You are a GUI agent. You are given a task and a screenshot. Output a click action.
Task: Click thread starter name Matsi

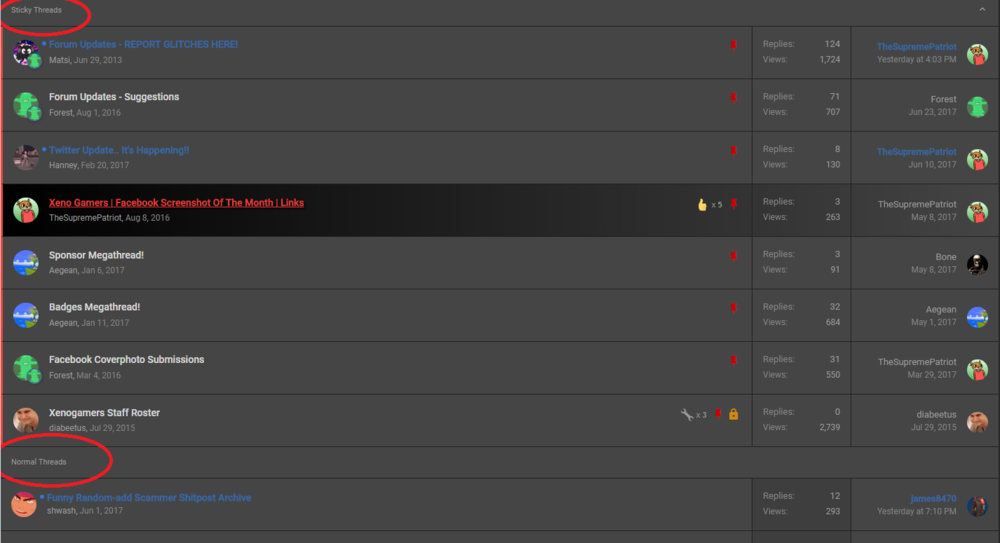click(59, 60)
